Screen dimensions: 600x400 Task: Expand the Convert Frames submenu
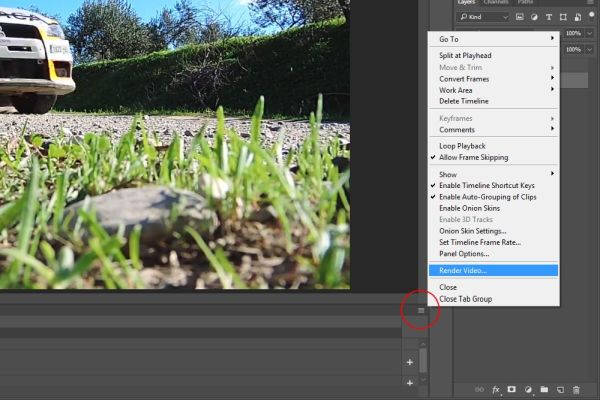494,79
